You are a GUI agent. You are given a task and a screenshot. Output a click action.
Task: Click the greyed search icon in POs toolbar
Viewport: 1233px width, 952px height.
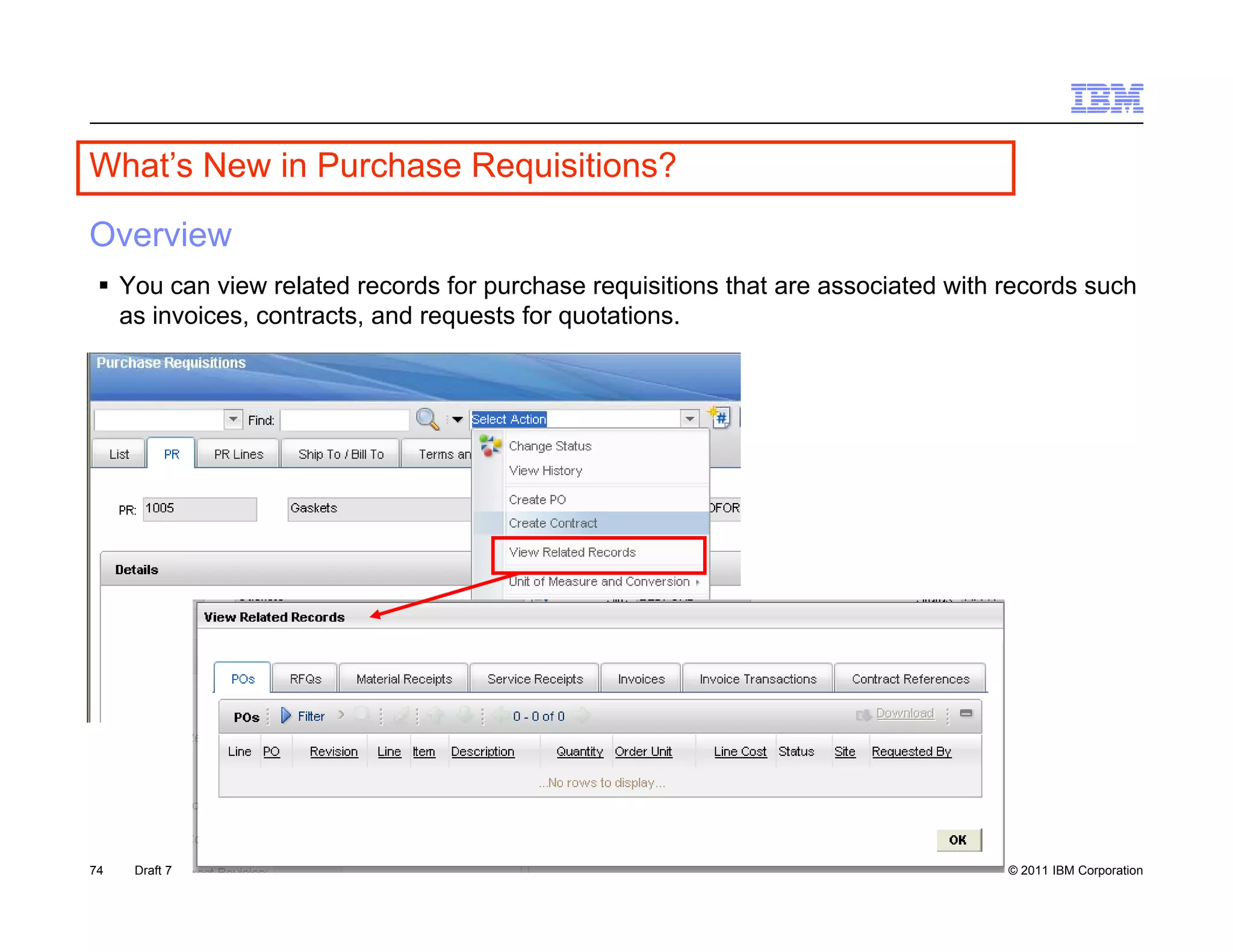[362, 715]
